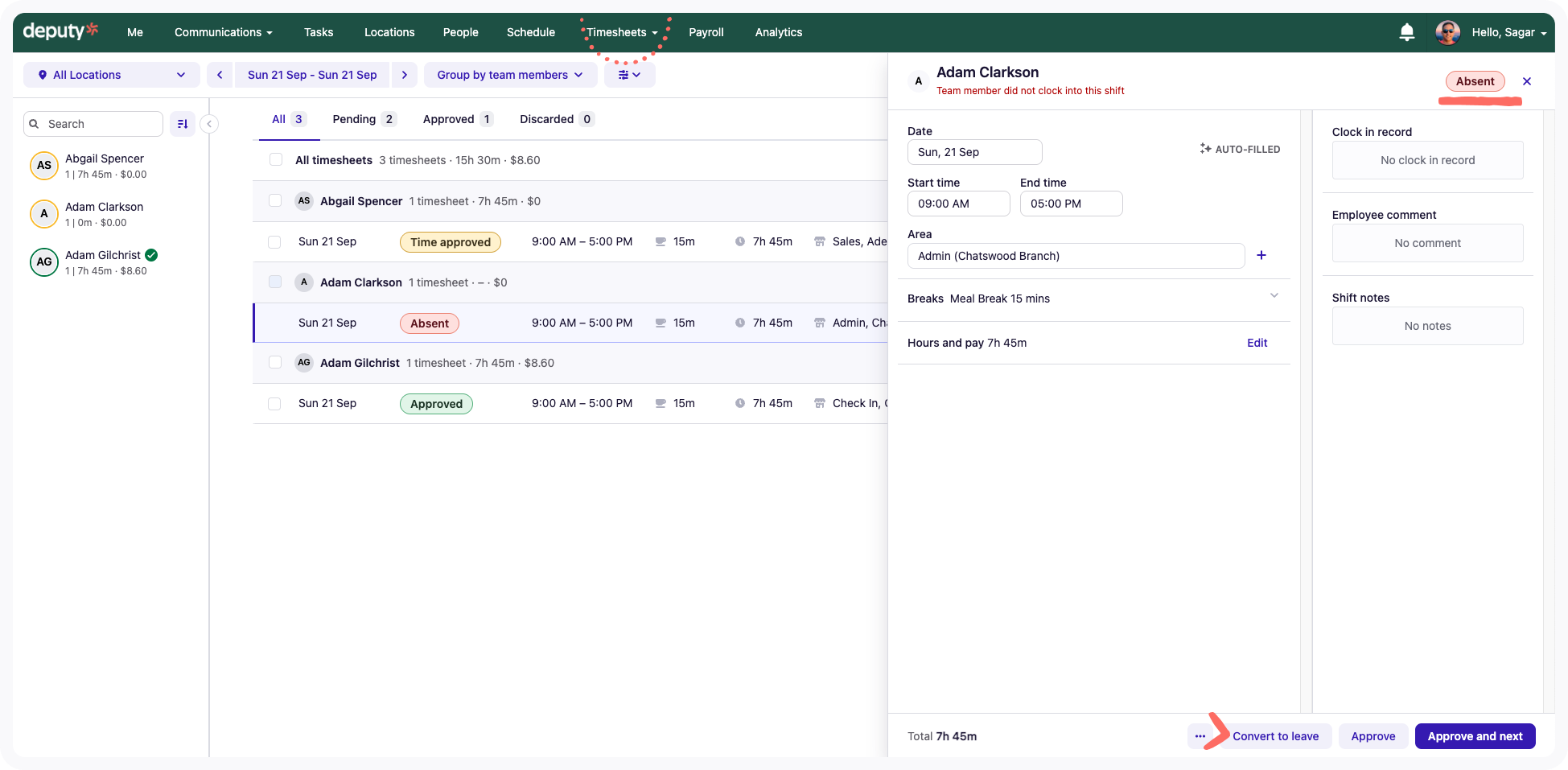Open the All Locations dropdown

click(111, 75)
